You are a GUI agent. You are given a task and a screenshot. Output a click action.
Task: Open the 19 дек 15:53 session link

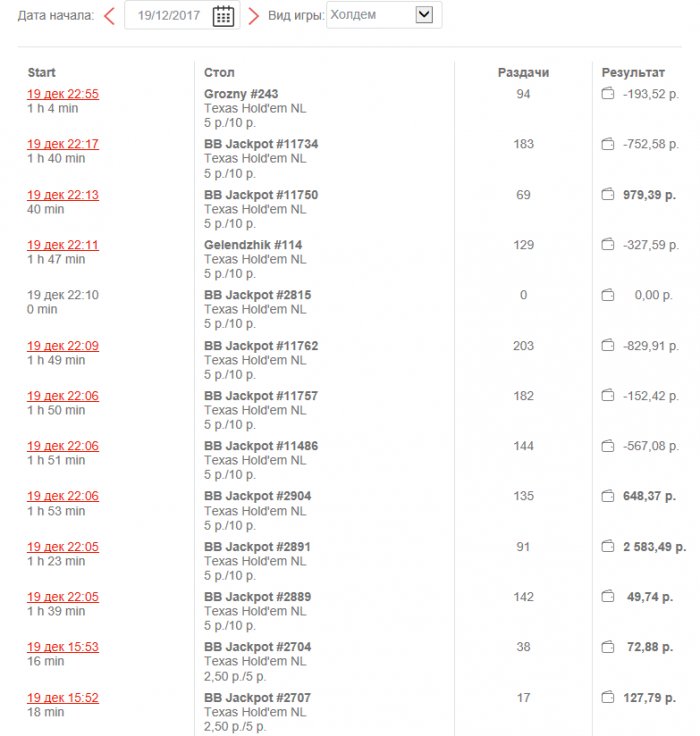tap(62, 647)
